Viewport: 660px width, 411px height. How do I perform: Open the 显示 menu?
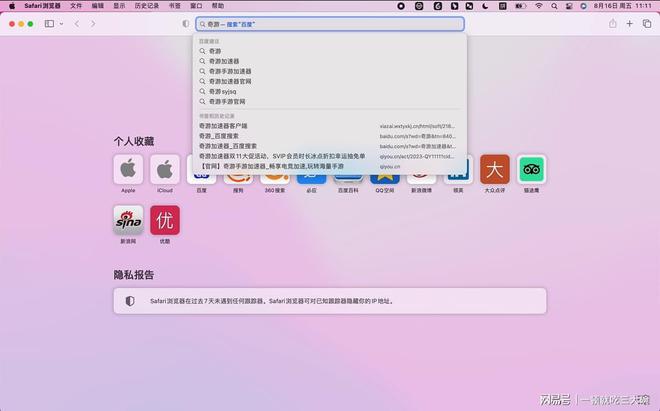click(119, 6)
